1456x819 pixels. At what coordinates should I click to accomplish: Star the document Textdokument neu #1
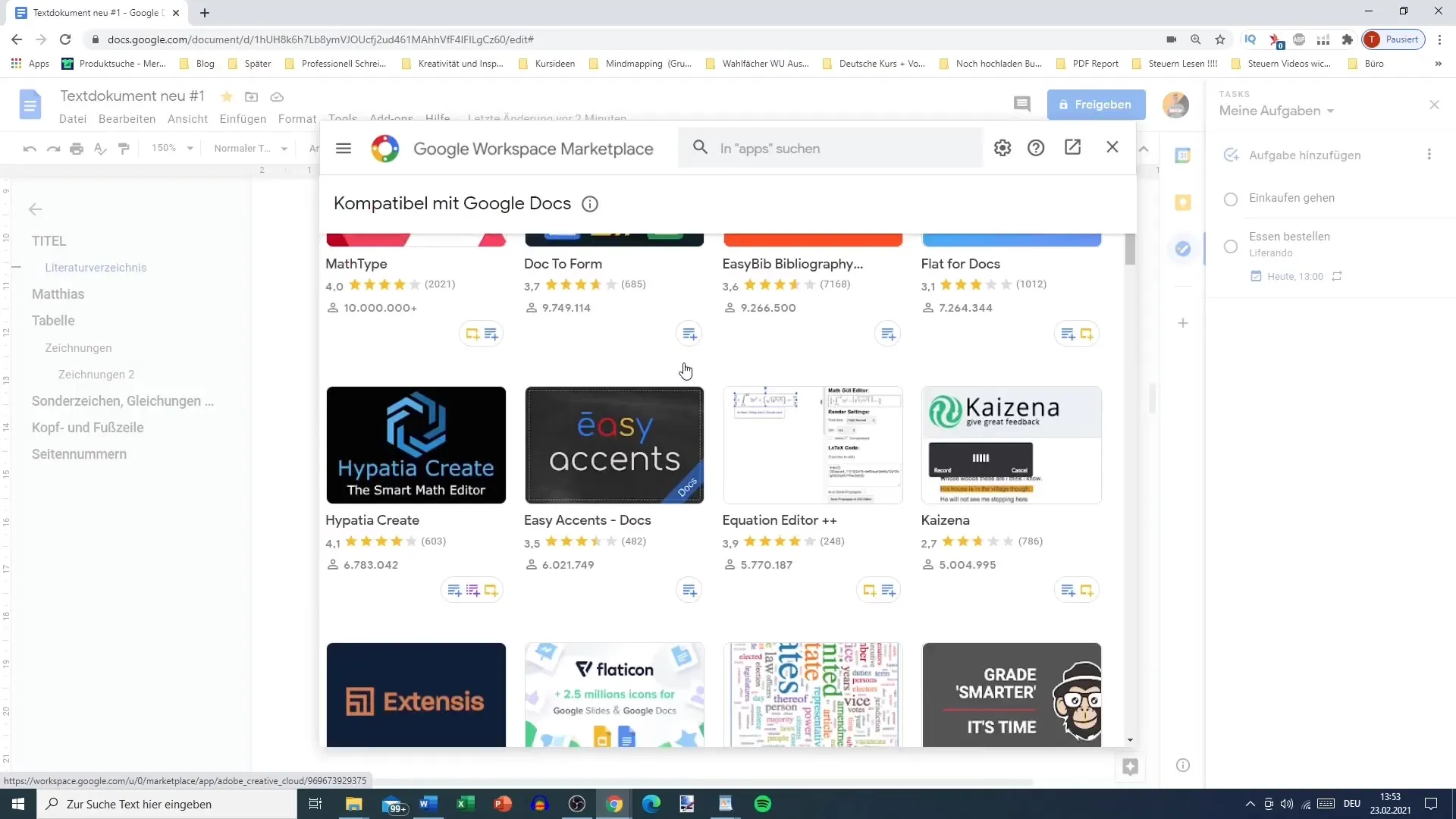pos(226,96)
